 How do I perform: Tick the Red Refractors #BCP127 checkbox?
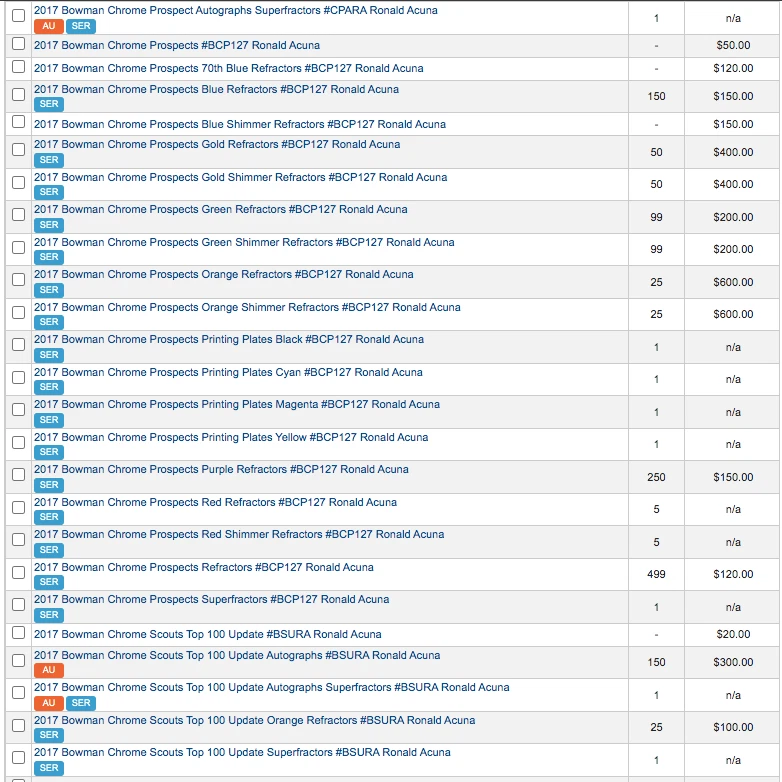click(18, 507)
